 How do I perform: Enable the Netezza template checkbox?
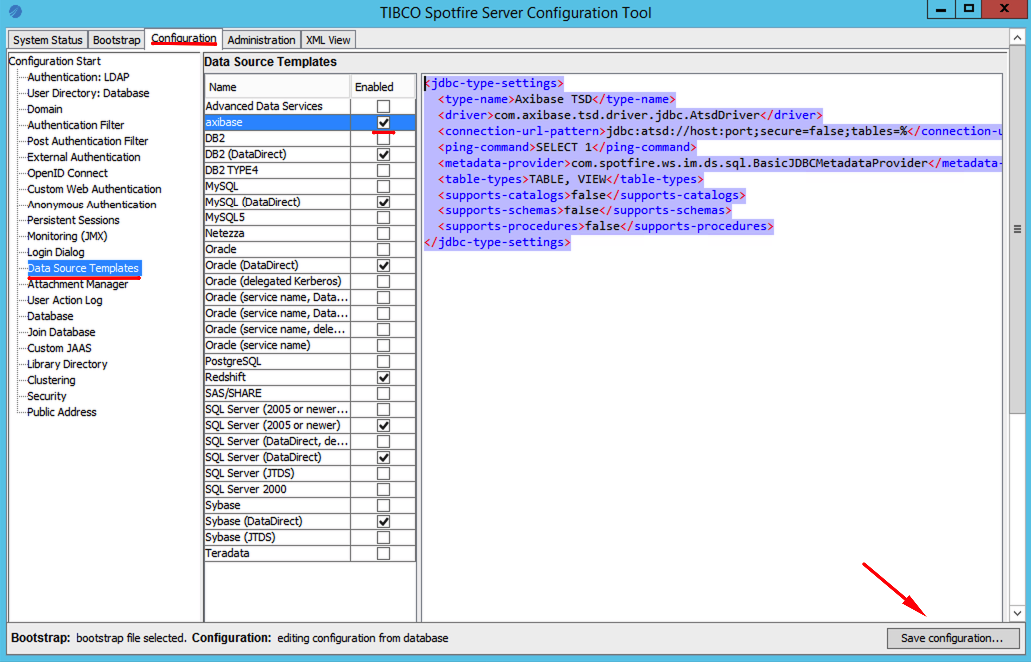coord(383,233)
